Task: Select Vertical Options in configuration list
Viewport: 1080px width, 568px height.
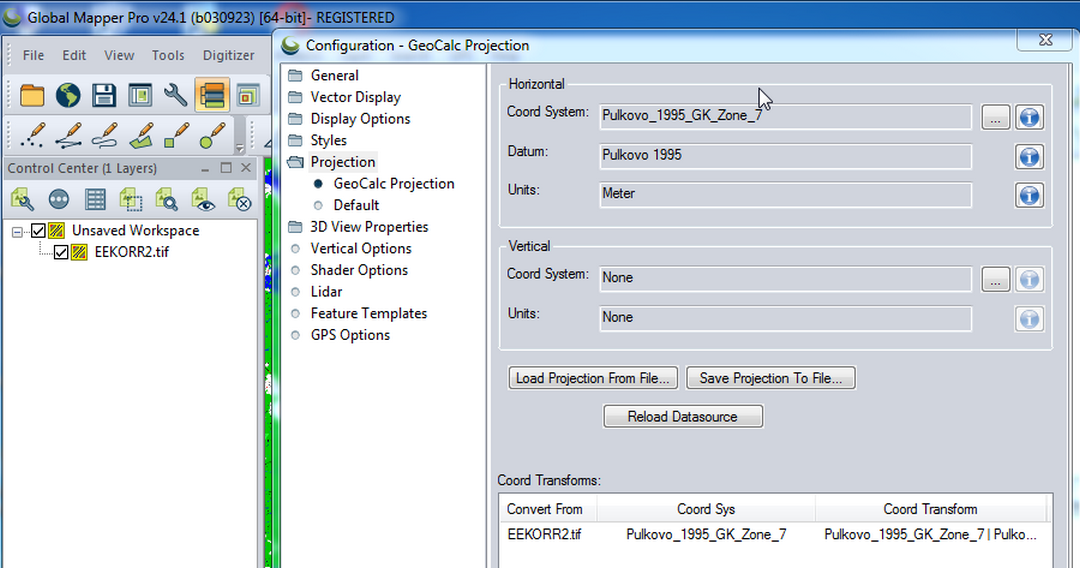Action: tap(361, 249)
